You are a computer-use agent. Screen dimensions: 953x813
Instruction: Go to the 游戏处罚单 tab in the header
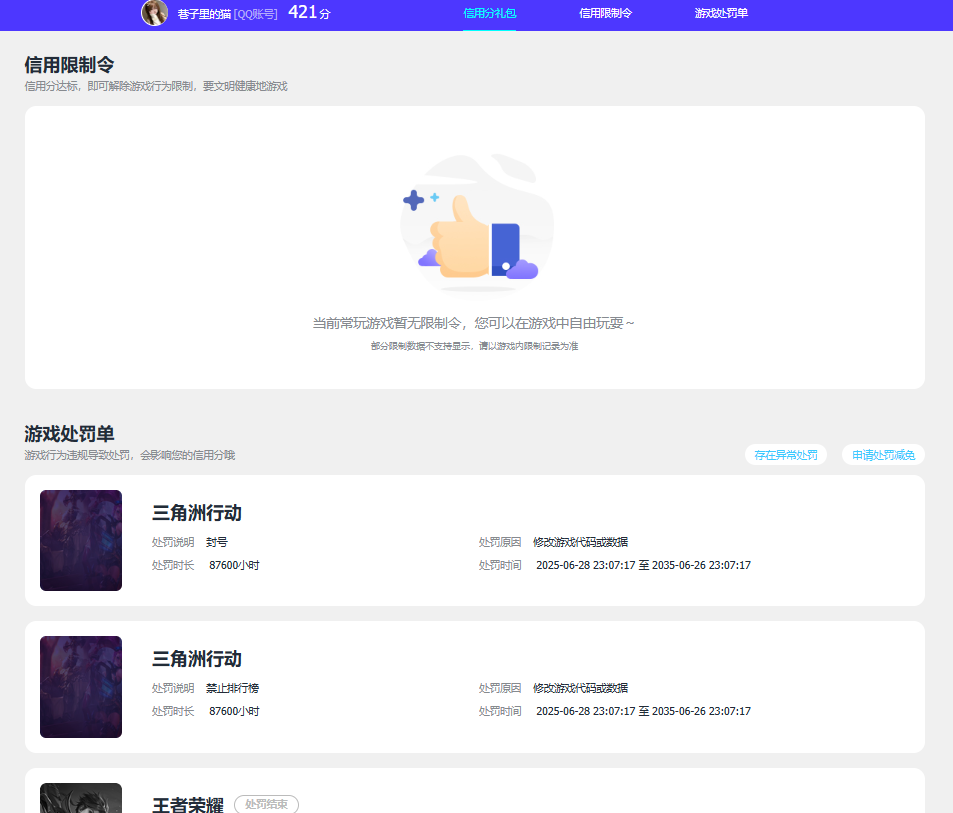[721, 13]
